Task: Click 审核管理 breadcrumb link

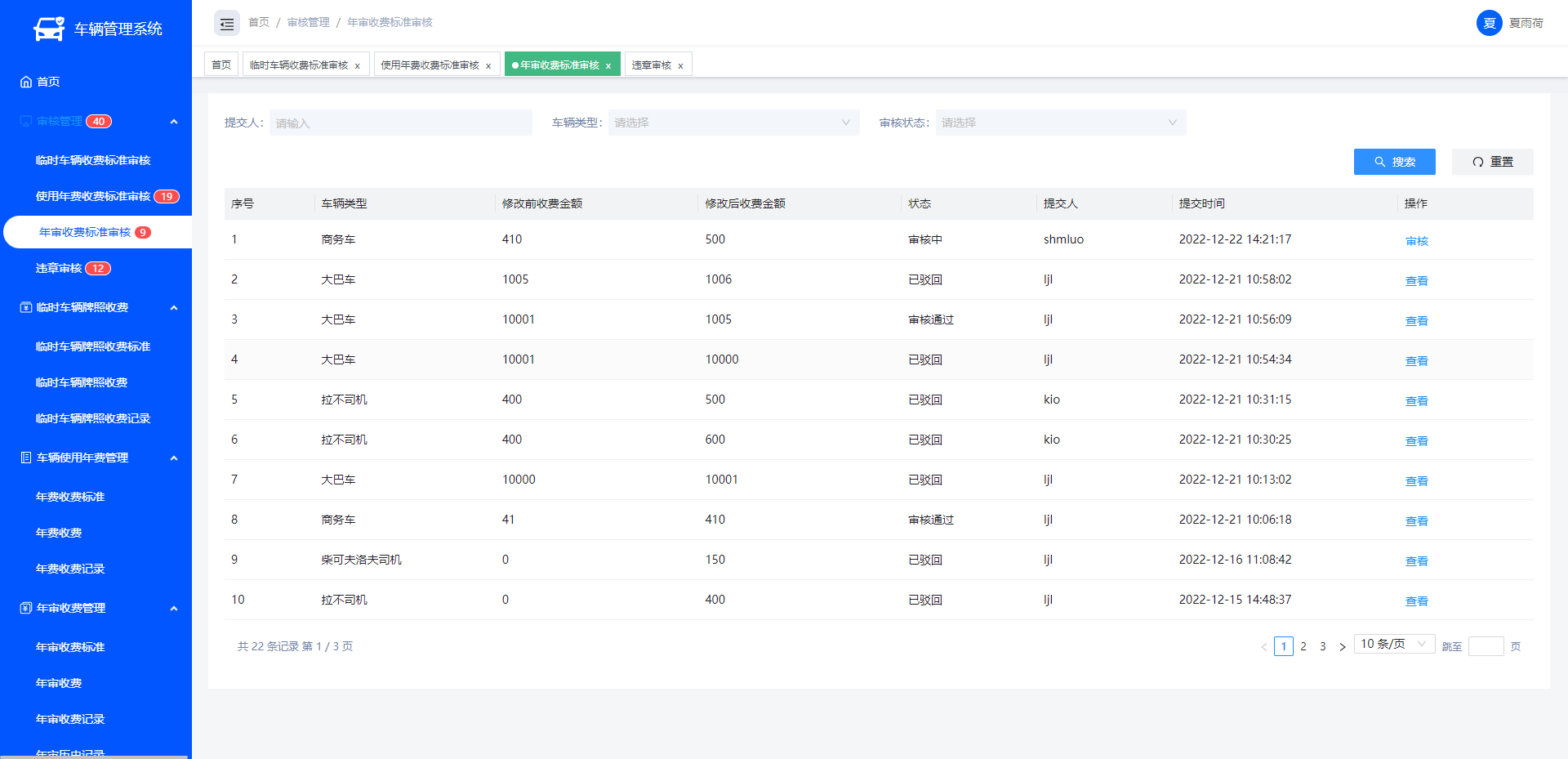Action: (308, 23)
